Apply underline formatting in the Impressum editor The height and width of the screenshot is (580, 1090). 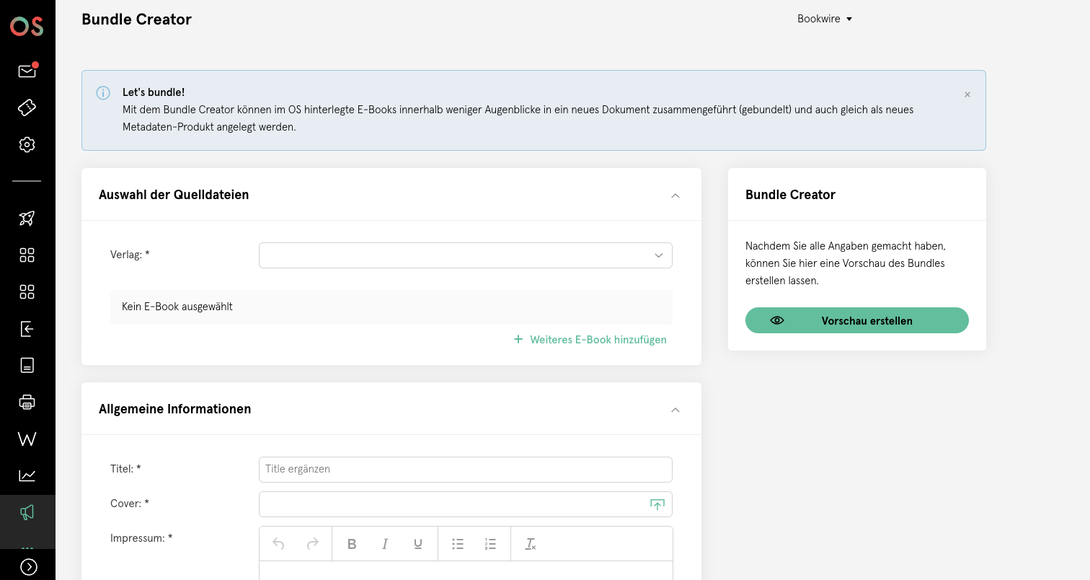(417, 543)
